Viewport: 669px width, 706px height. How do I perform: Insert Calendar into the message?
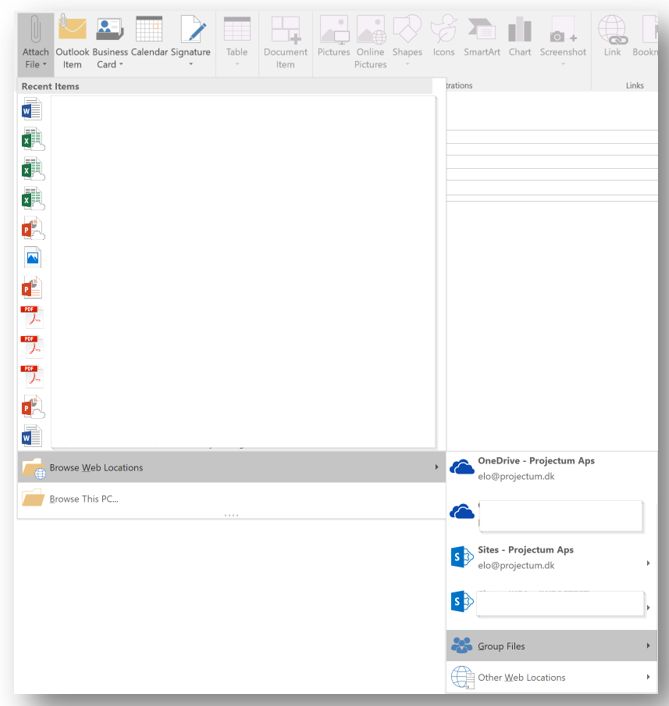[149, 38]
